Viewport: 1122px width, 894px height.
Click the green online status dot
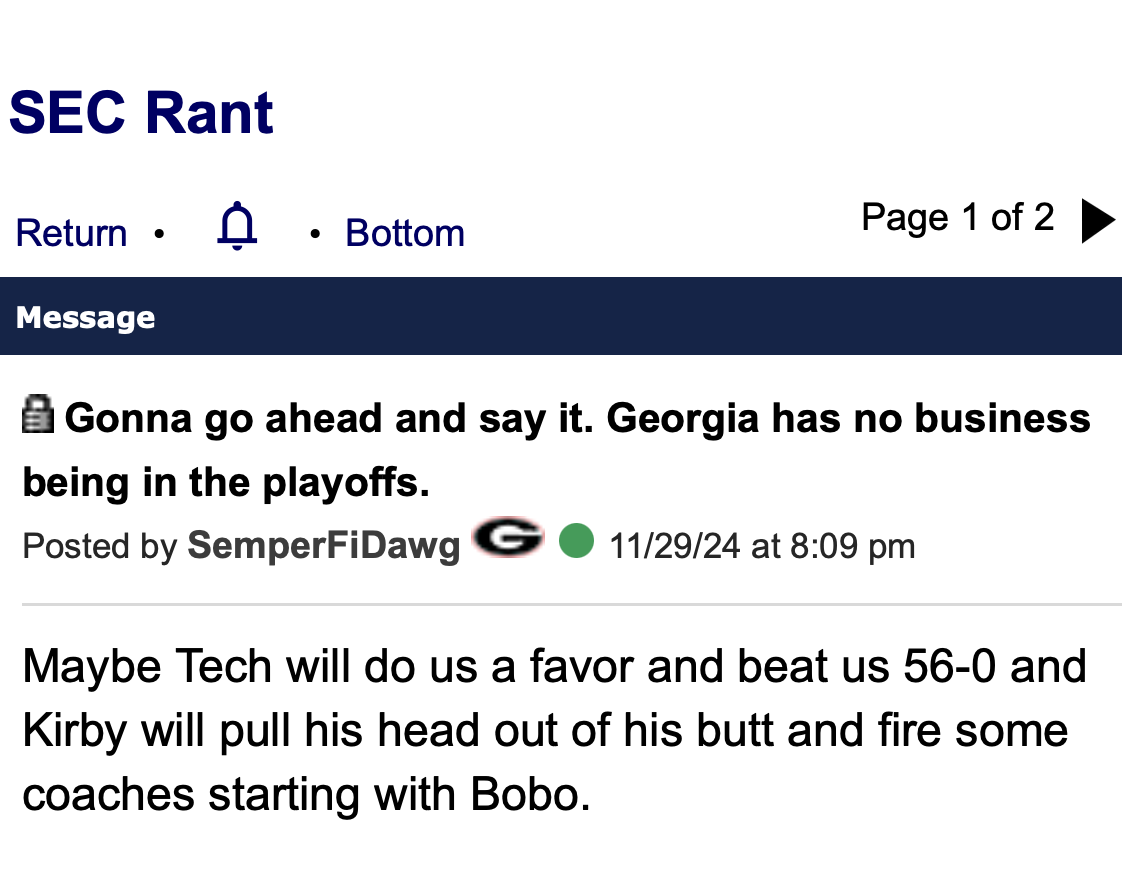click(x=576, y=541)
